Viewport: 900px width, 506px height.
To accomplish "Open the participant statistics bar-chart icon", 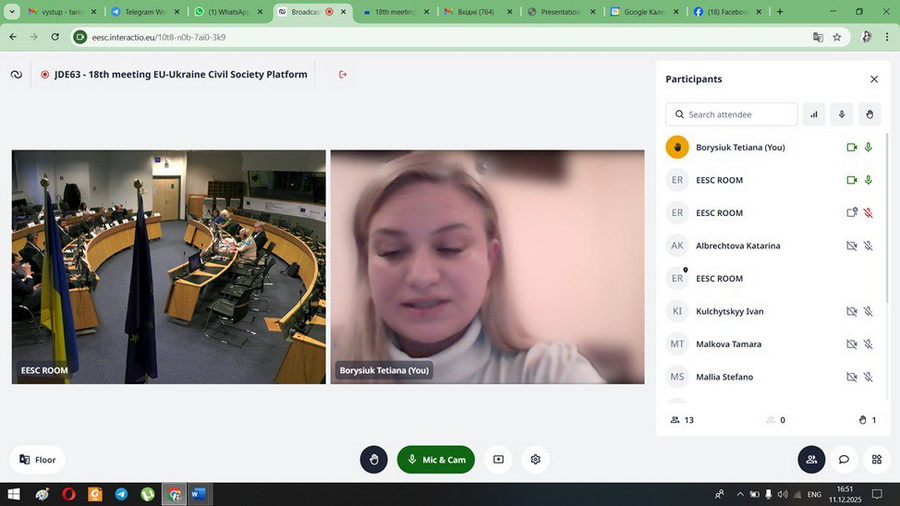I will pos(814,114).
